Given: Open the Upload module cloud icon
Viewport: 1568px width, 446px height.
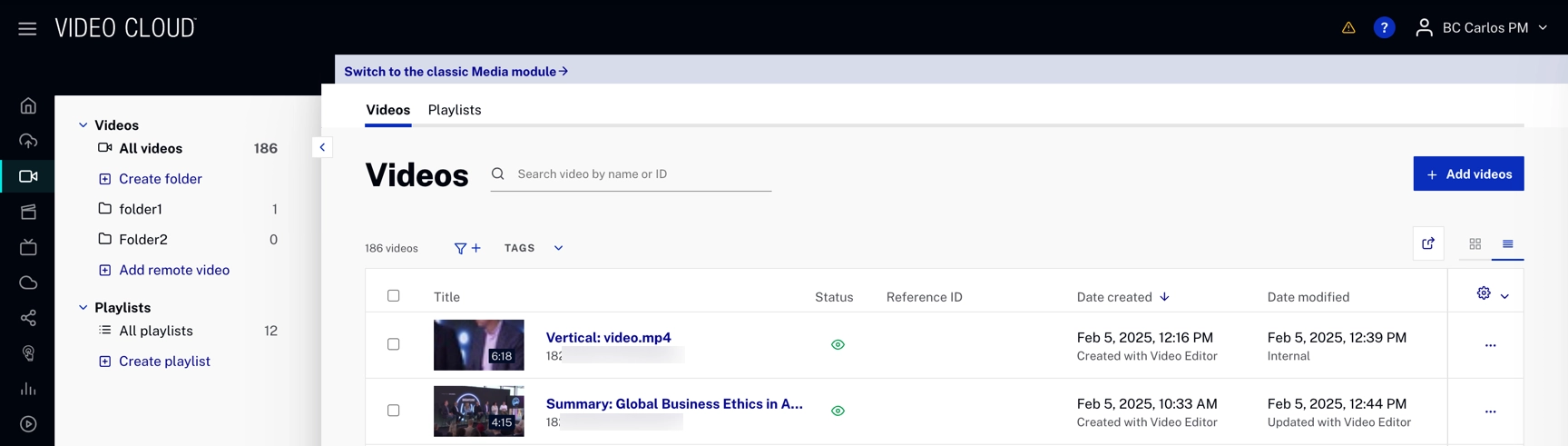Looking at the screenshot, I should click(x=28, y=141).
